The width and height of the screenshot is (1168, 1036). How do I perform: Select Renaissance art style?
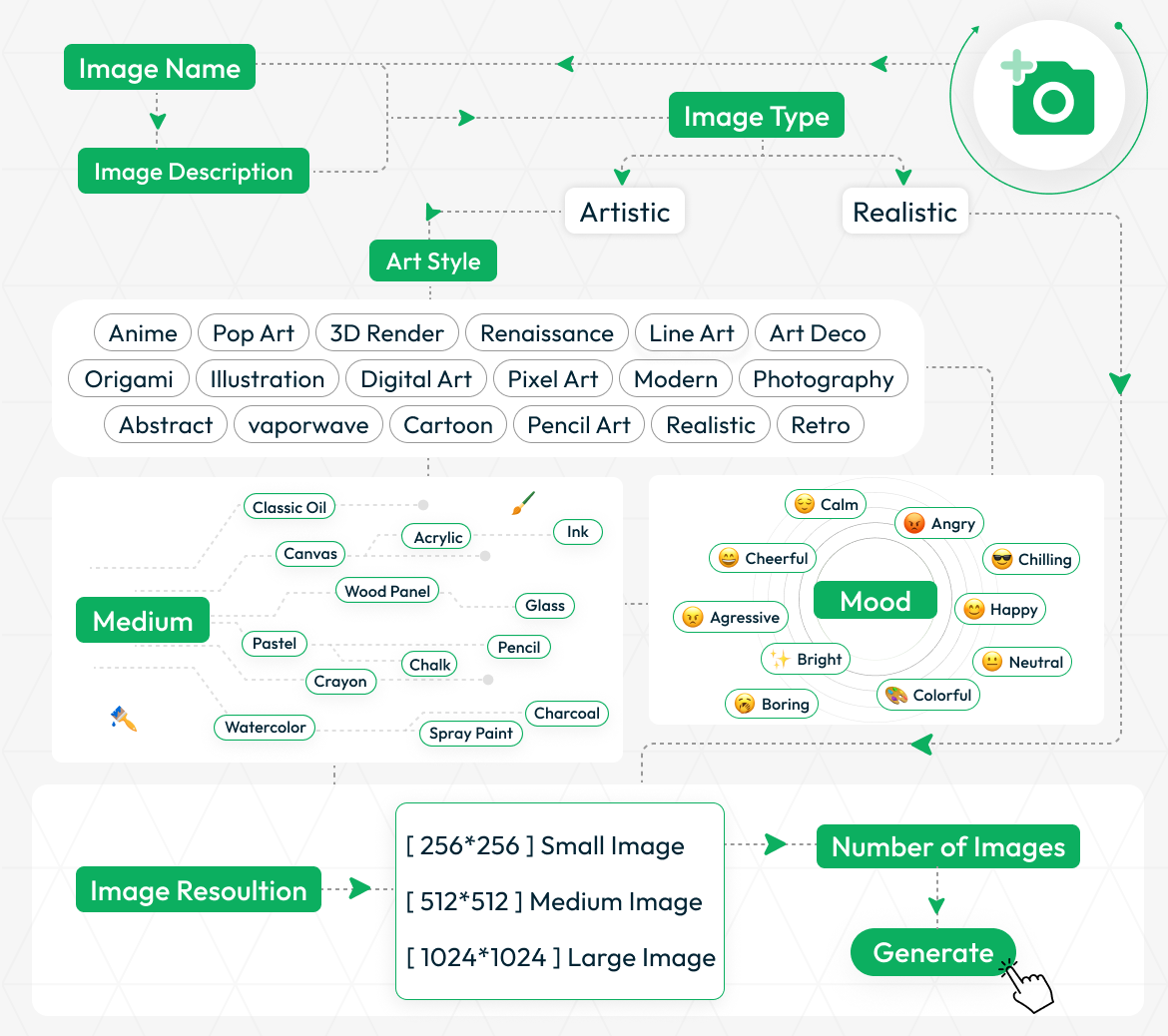(547, 333)
